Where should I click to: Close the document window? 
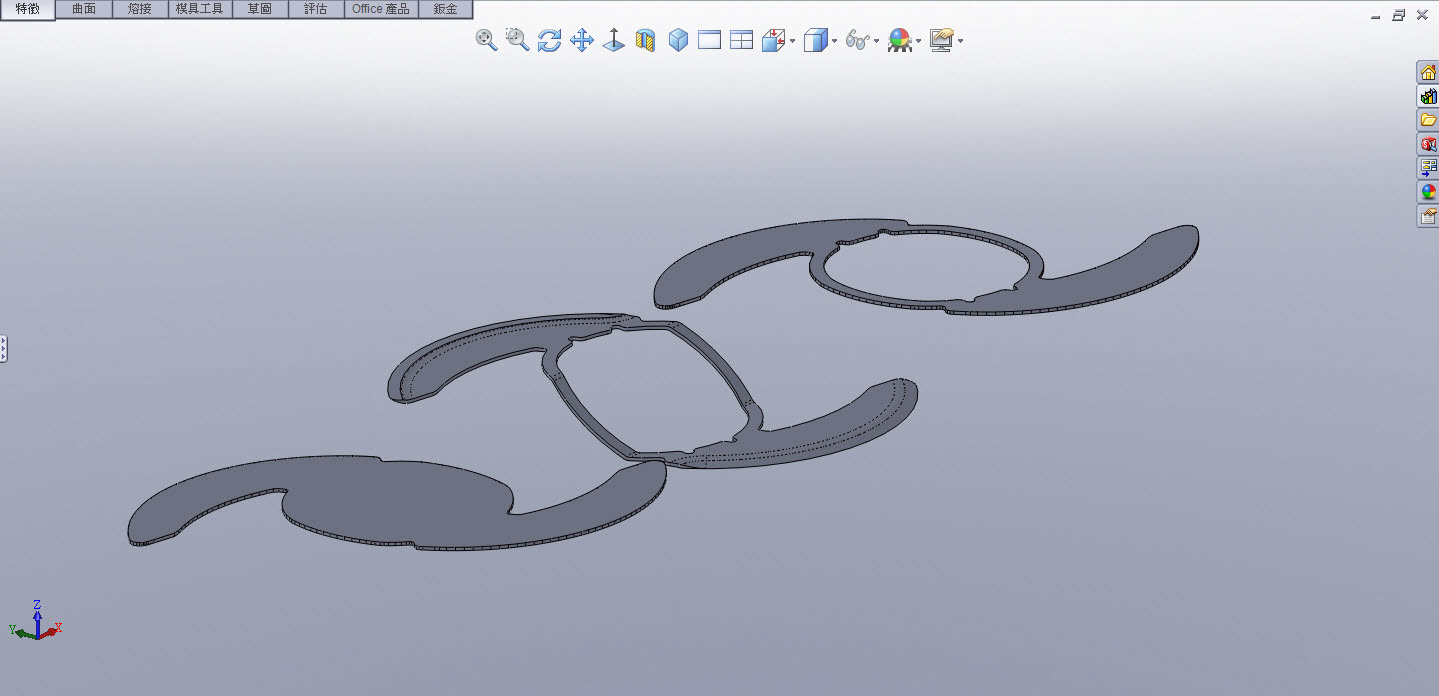pyautogui.click(x=1421, y=15)
